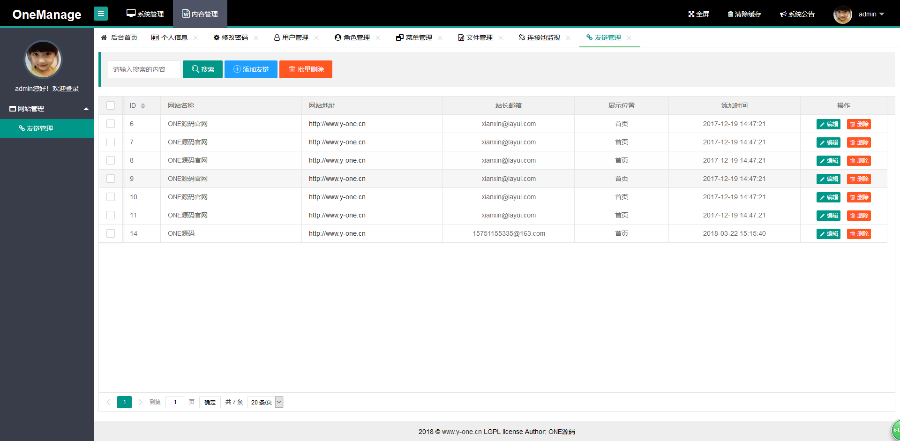Check the checkbox for row ID 6
This screenshot has width=900, height=441.
[111, 124]
